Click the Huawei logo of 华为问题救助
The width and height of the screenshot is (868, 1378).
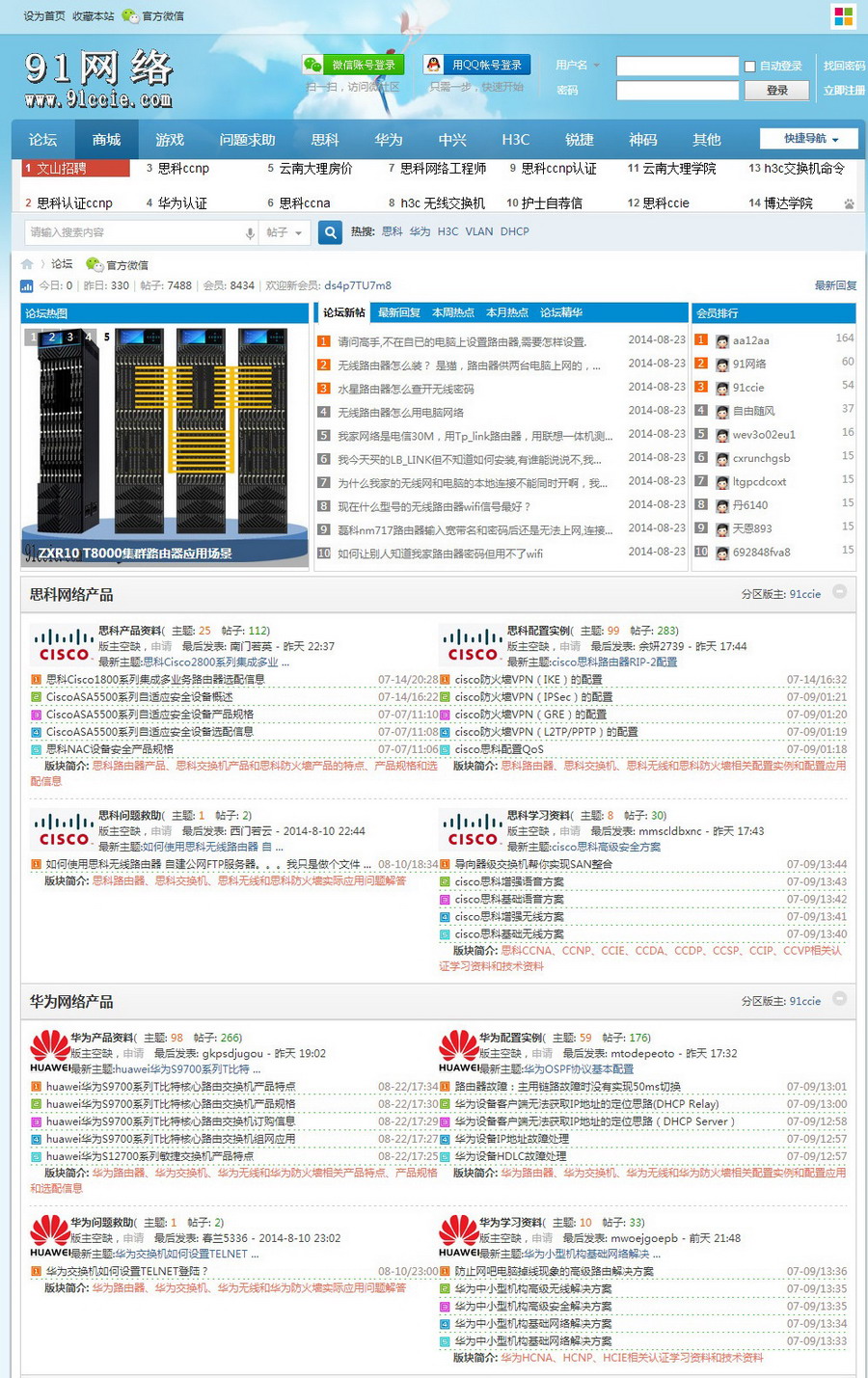pyautogui.click(x=50, y=1236)
